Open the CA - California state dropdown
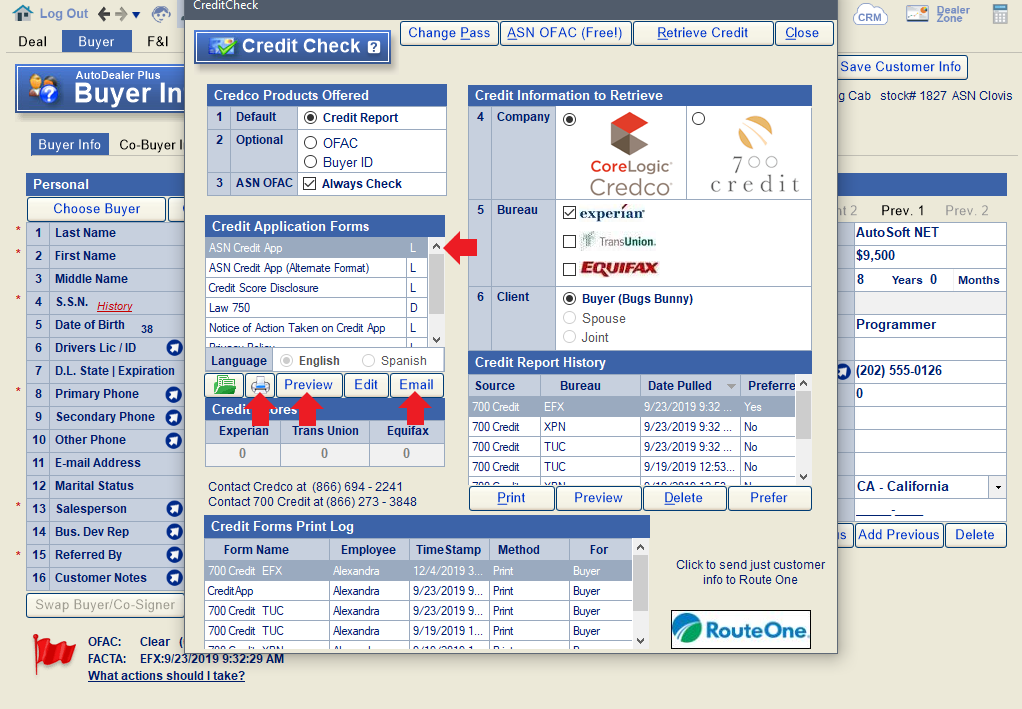This screenshot has width=1022, height=709. [x=997, y=487]
